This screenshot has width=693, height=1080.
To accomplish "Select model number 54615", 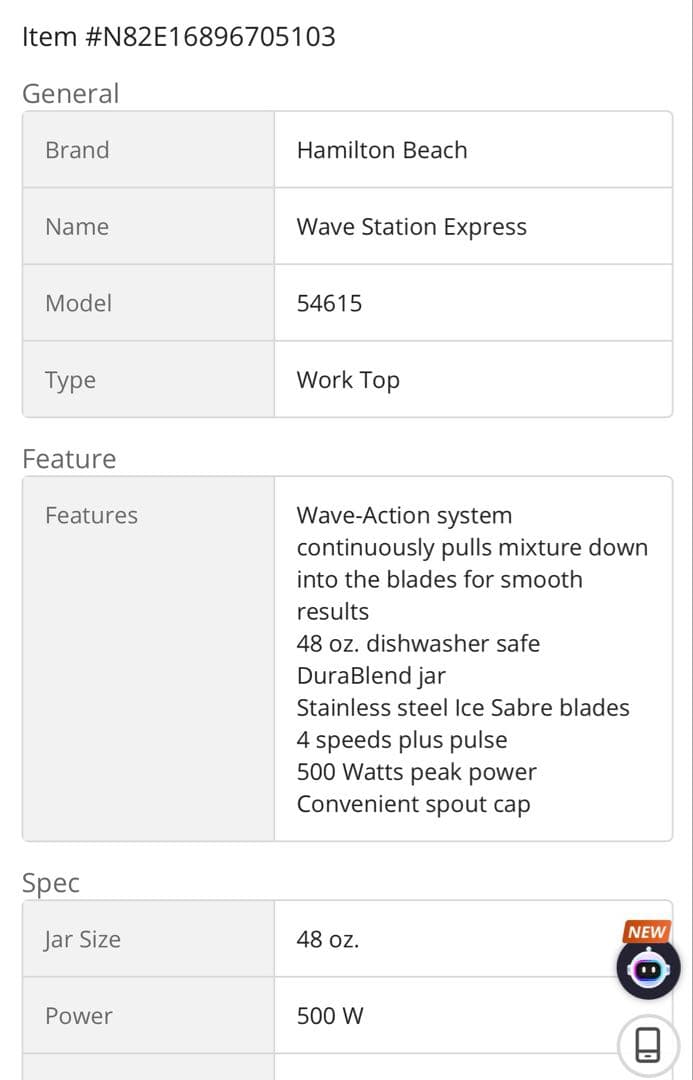I will [329, 303].
